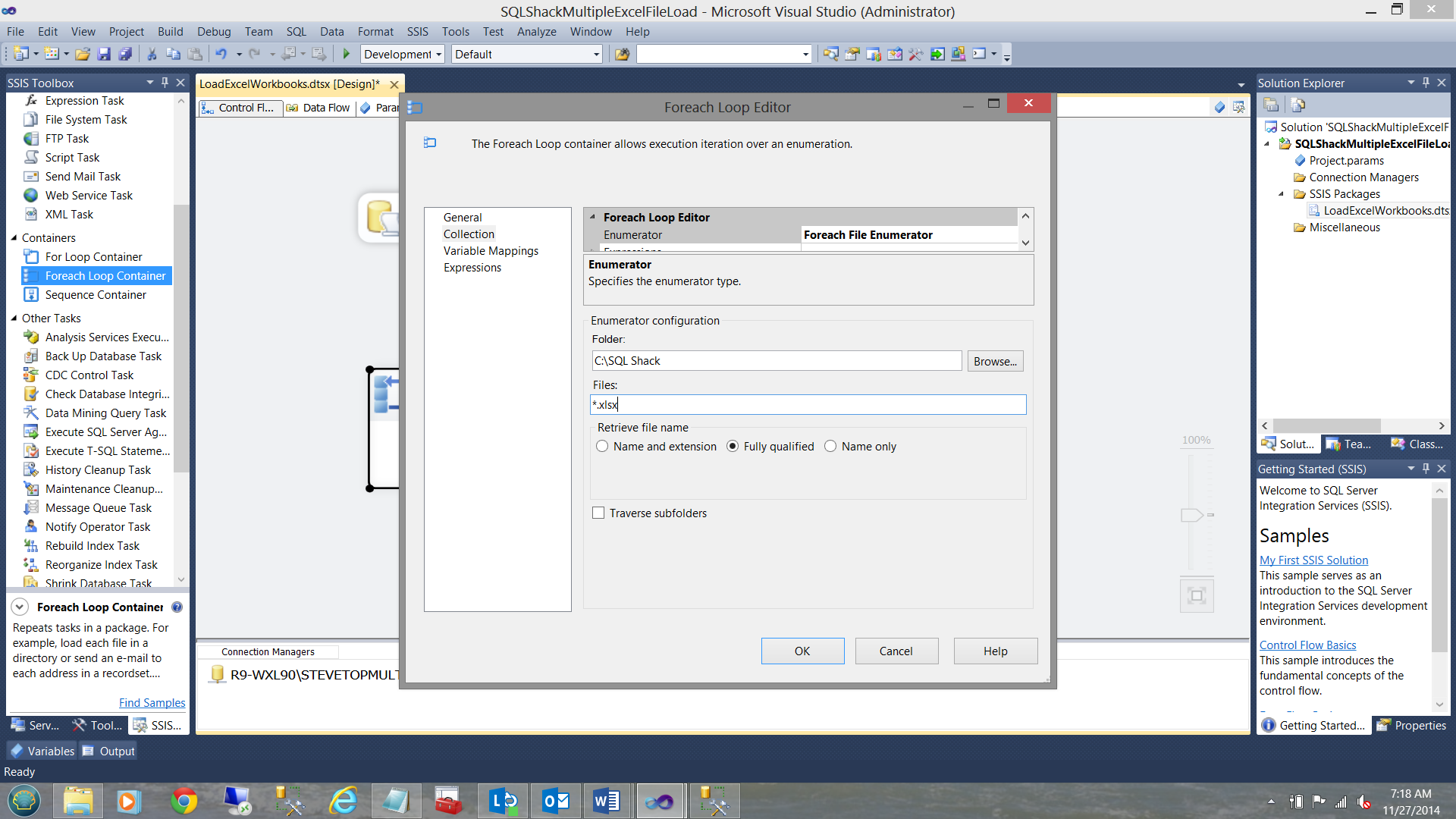
Task: Click the Save All toolbar icon
Action: [125, 54]
